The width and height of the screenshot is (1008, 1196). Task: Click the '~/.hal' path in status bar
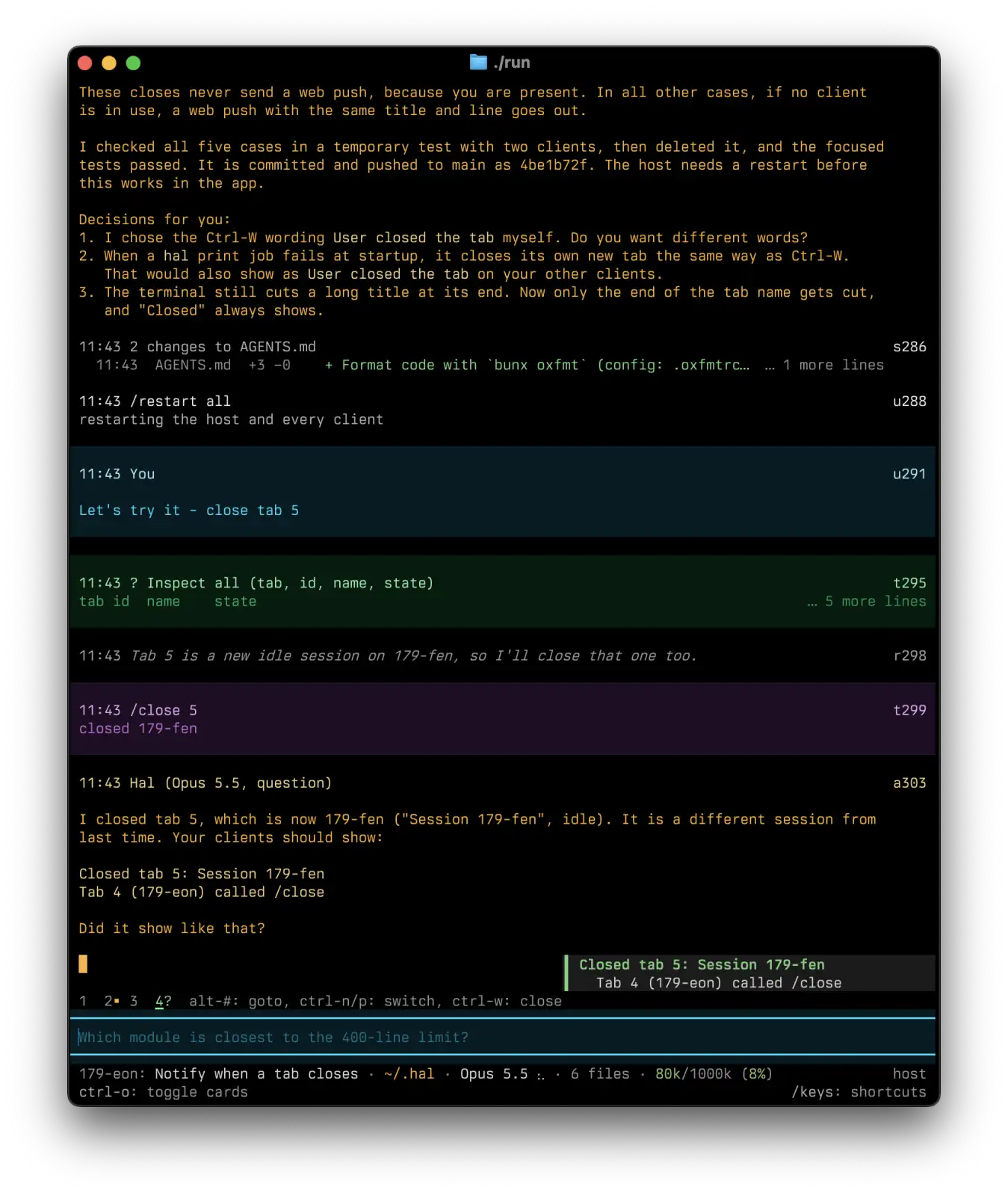tap(409, 1073)
